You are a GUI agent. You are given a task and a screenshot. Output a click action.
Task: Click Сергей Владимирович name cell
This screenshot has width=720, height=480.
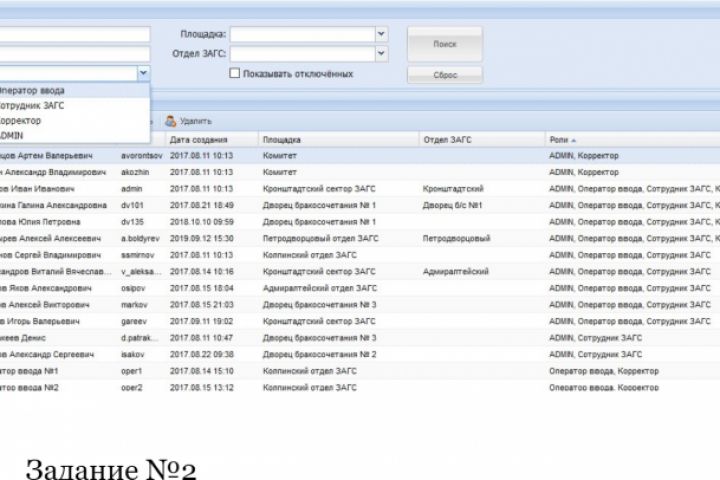point(50,255)
